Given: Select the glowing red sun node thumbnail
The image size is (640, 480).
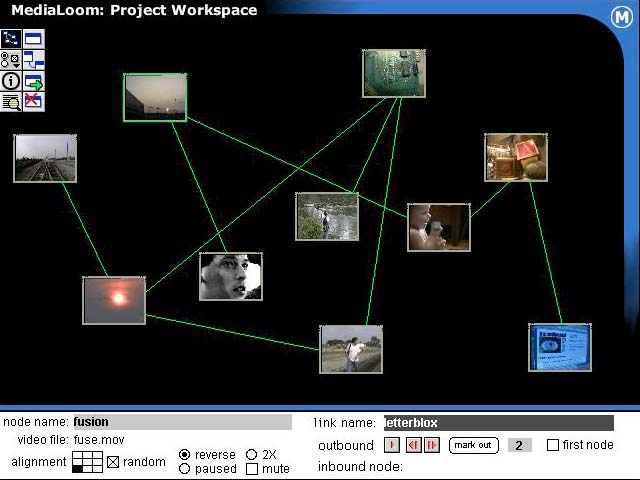Looking at the screenshot, I should click(114, 301).
